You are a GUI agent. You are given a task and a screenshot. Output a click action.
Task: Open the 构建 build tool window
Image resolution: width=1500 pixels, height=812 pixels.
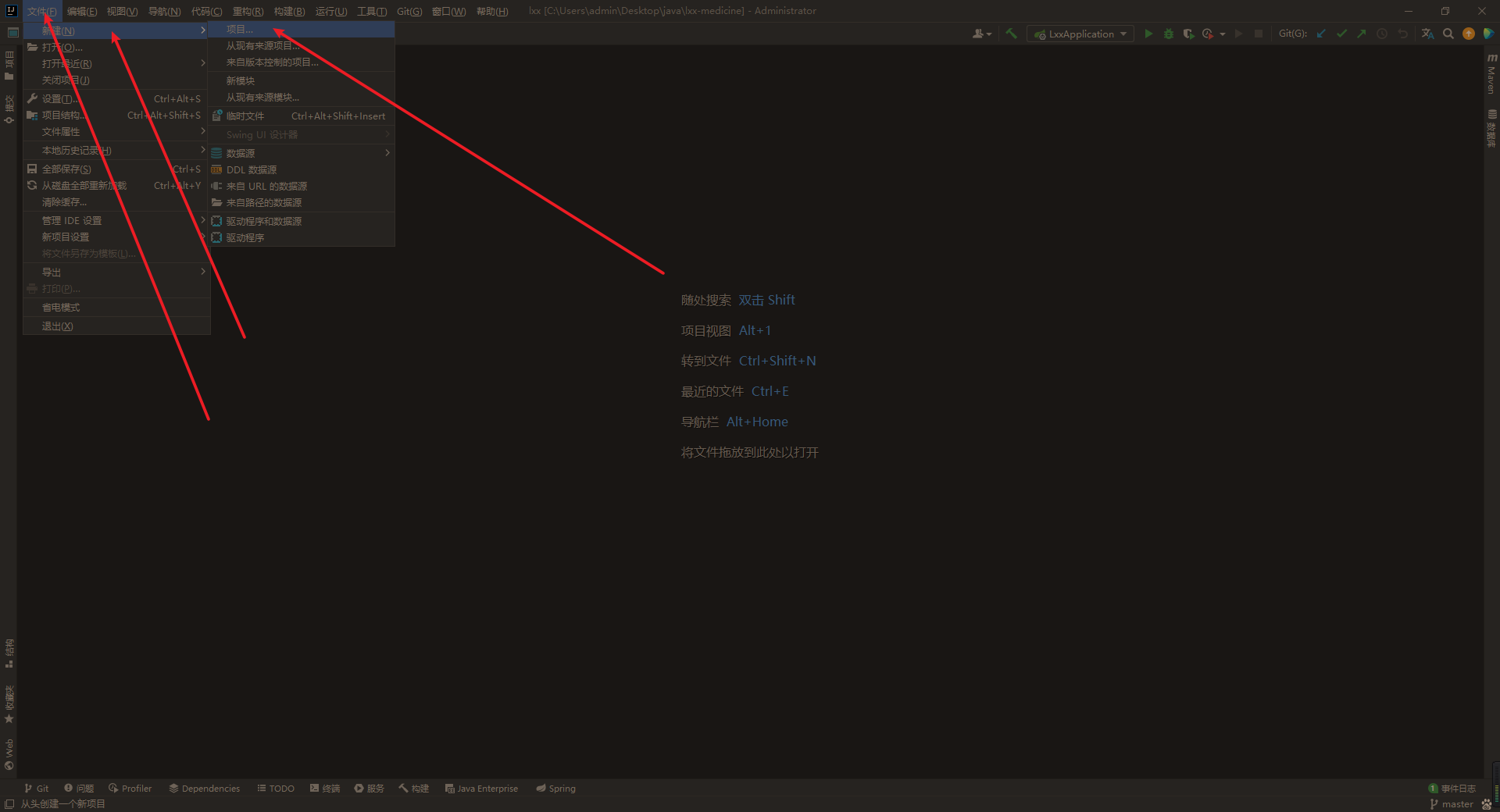413,789
